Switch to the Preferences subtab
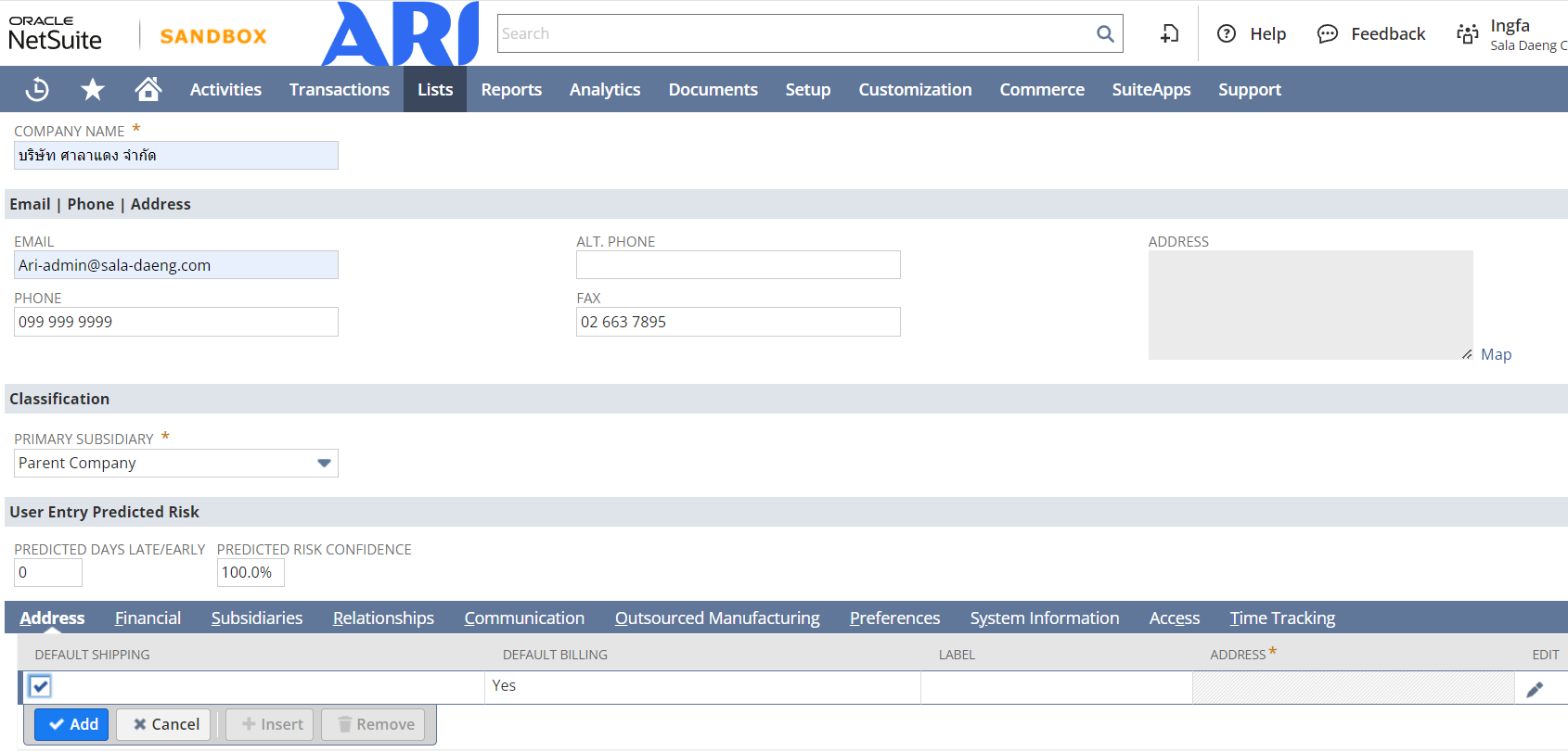Viewport: 1568px width, 752px height. pos(894,618)
